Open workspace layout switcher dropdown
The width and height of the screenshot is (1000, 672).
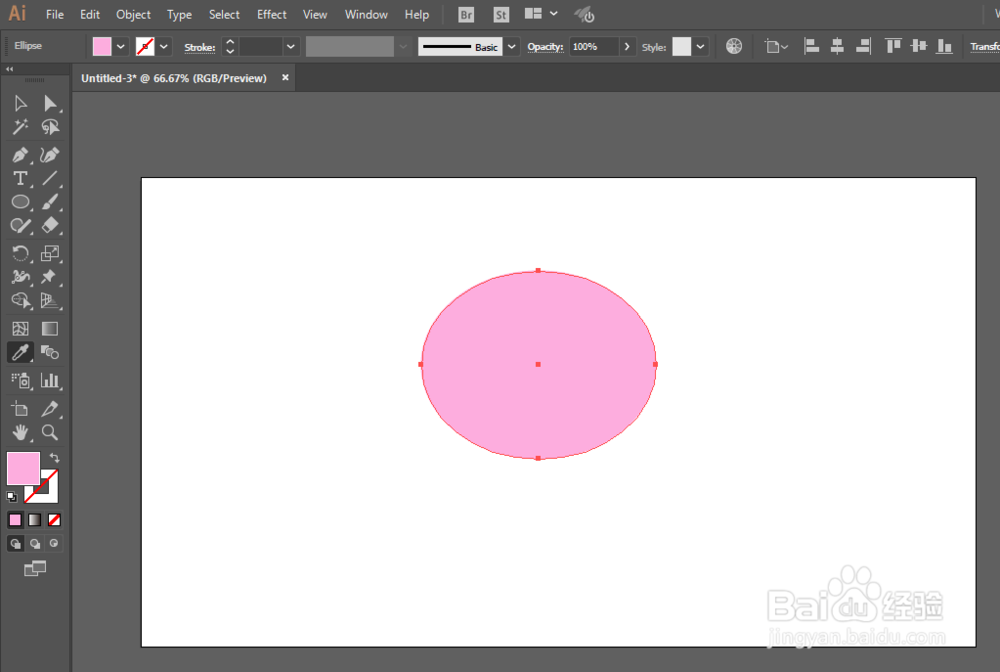(x=554, y=13)
